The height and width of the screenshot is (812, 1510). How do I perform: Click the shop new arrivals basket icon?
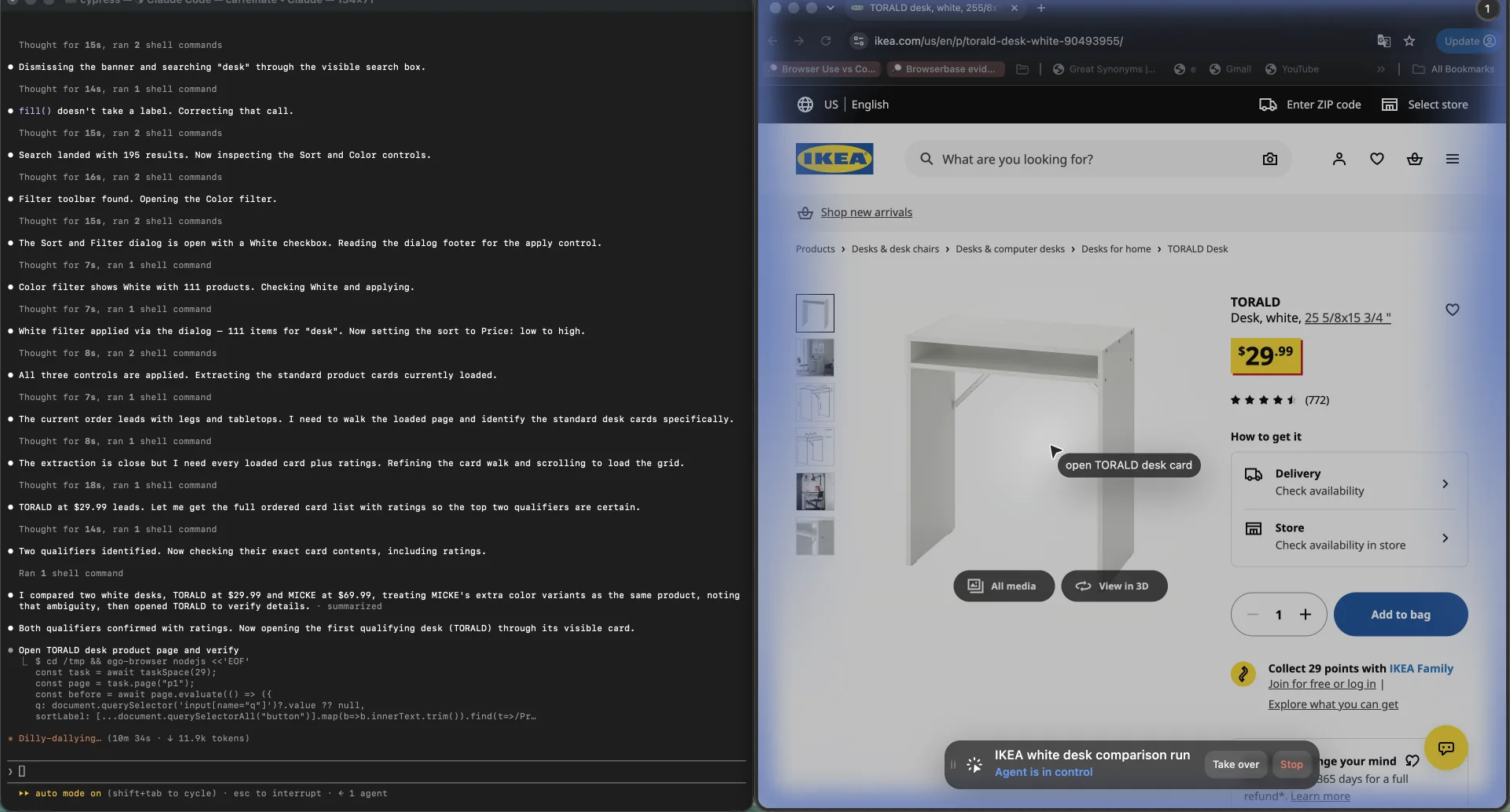pos(805,212)
